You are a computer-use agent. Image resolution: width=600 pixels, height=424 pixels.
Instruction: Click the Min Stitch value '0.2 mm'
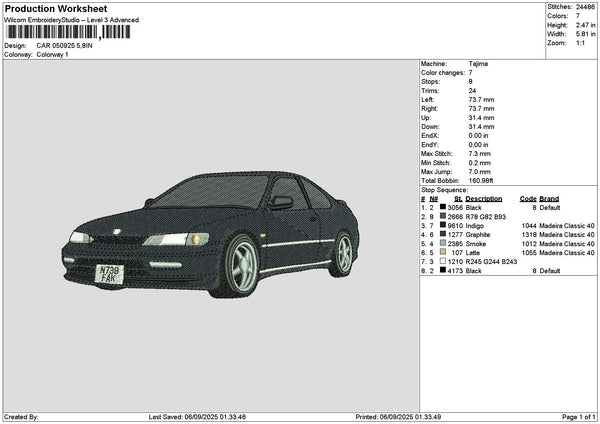point(479,163)
